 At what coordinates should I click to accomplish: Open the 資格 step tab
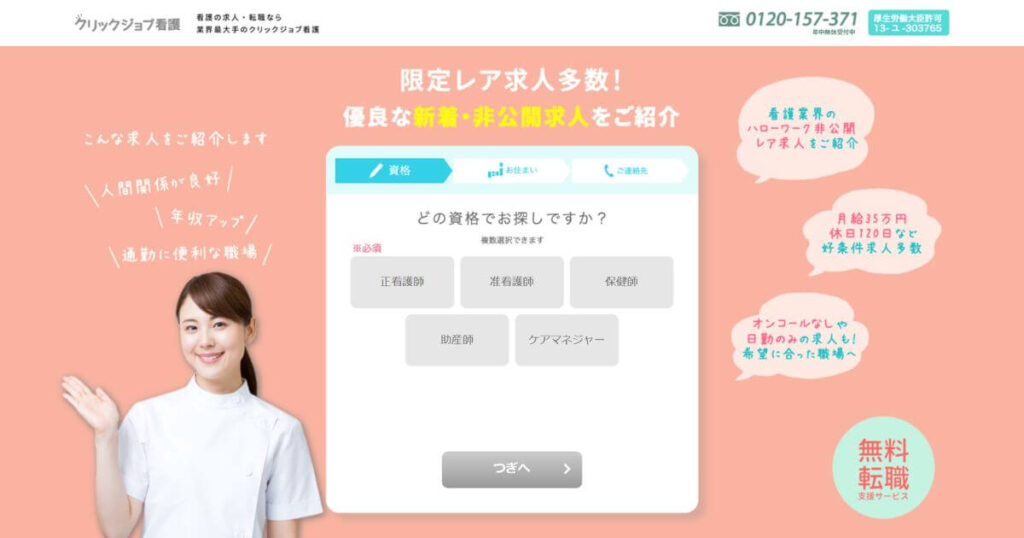coord(393,170)
